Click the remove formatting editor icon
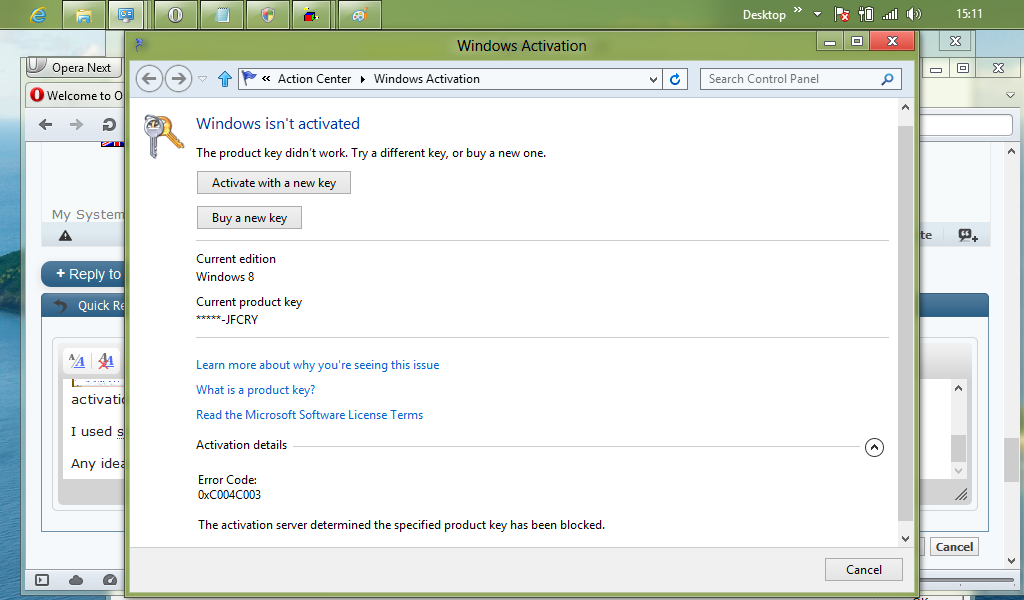1024x600 pixels. (106, 360)
